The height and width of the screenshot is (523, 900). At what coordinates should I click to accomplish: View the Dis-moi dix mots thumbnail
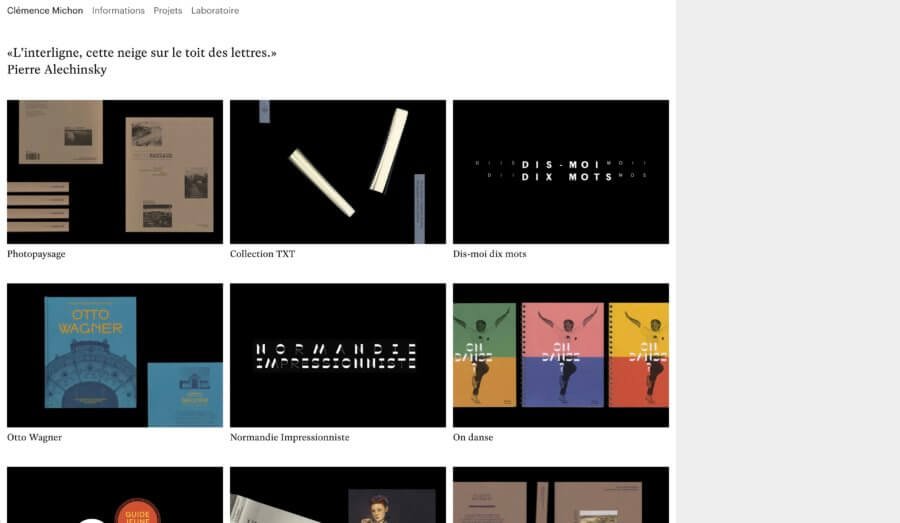561,172
